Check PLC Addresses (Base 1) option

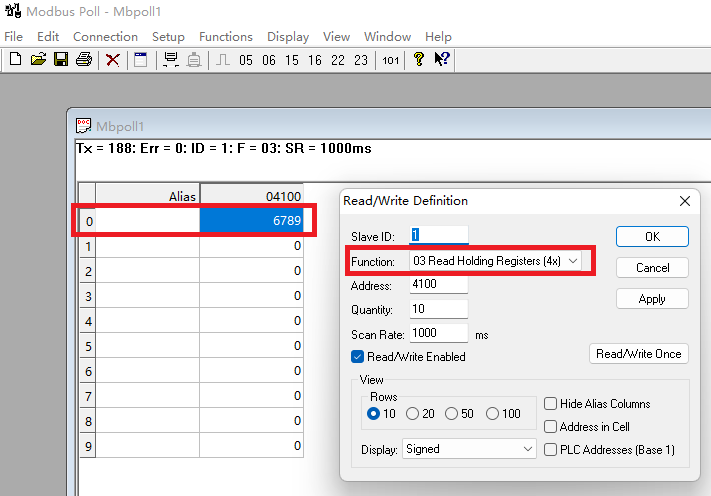[550, 450]
